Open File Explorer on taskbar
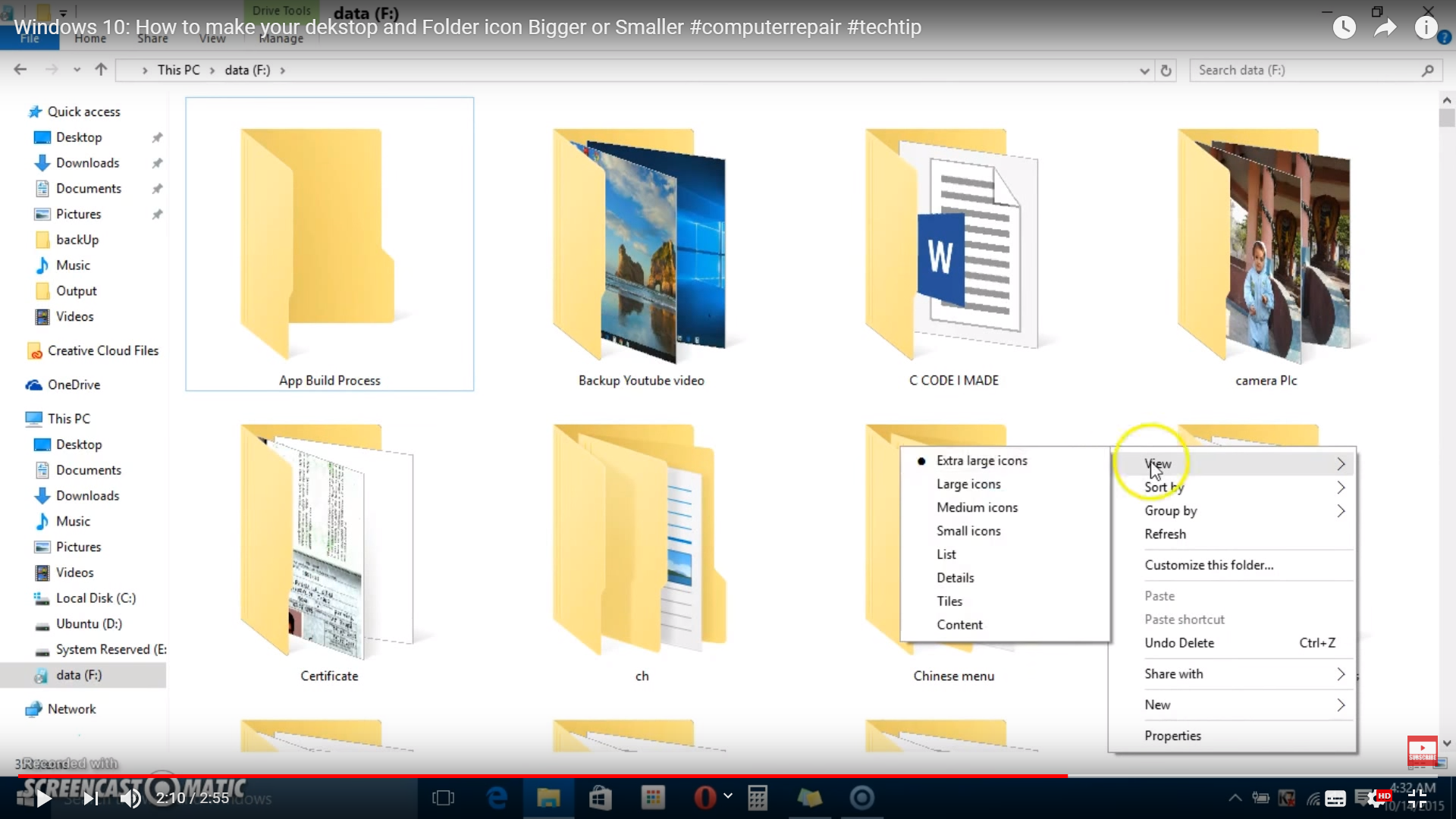The image size is (1456, 819). (x=548, y=799)
